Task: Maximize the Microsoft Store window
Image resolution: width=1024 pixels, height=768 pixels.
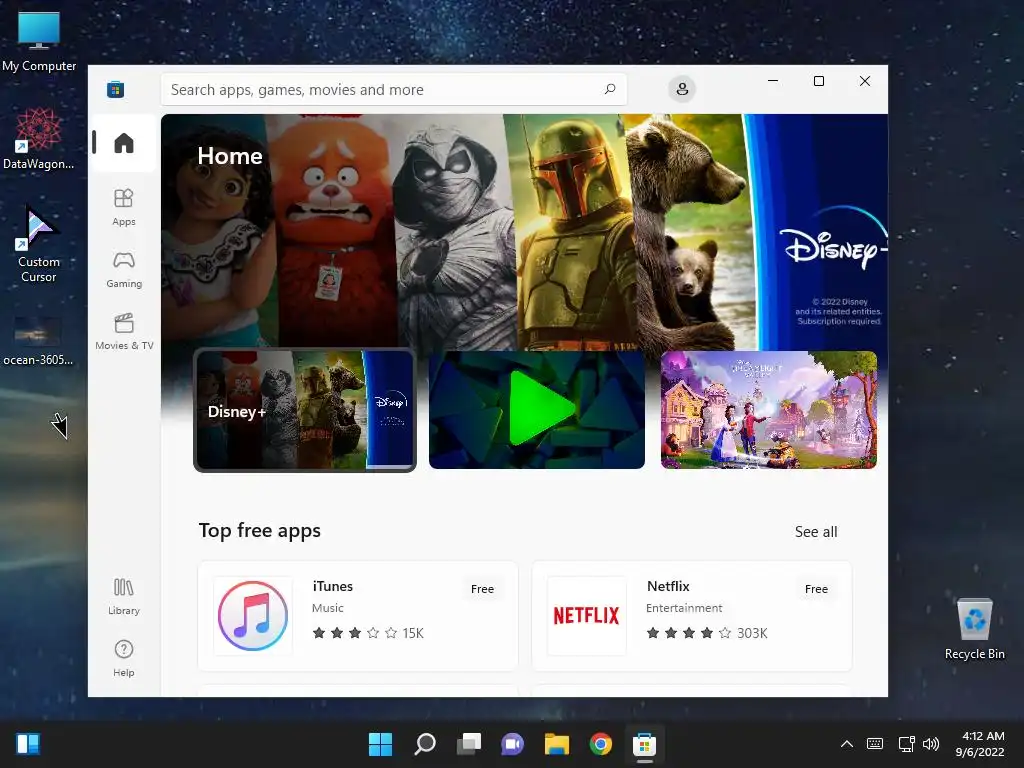Action: (819, 81)
